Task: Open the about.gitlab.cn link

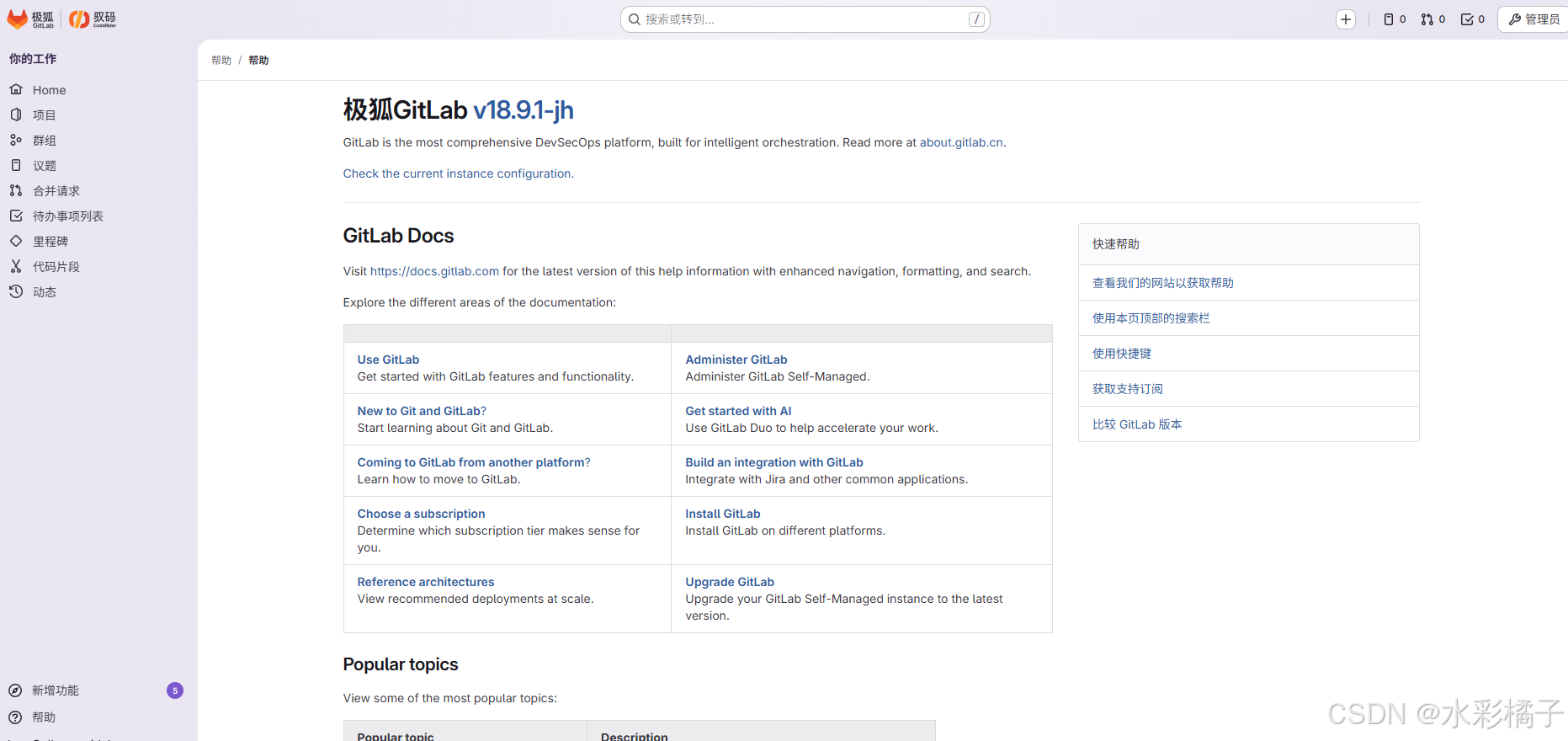Action: tap(961, 142)
